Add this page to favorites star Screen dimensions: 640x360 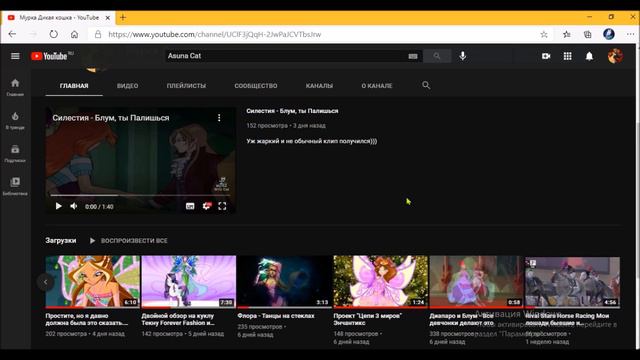tap(544, 34)
